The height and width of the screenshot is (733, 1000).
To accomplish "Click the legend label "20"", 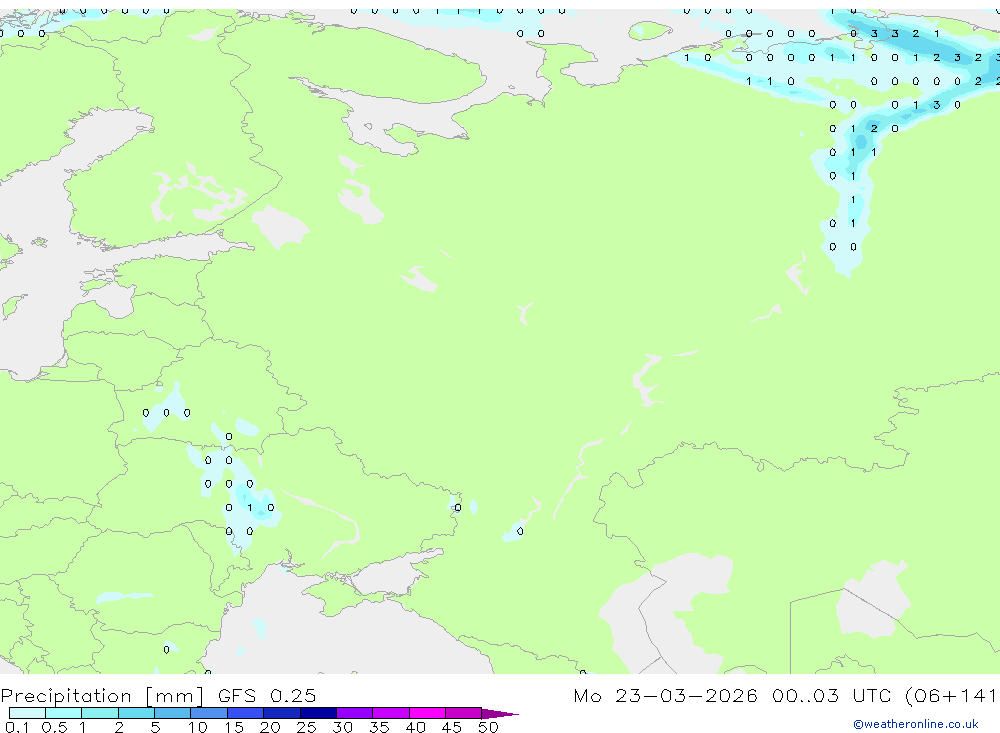I will 270,727.
